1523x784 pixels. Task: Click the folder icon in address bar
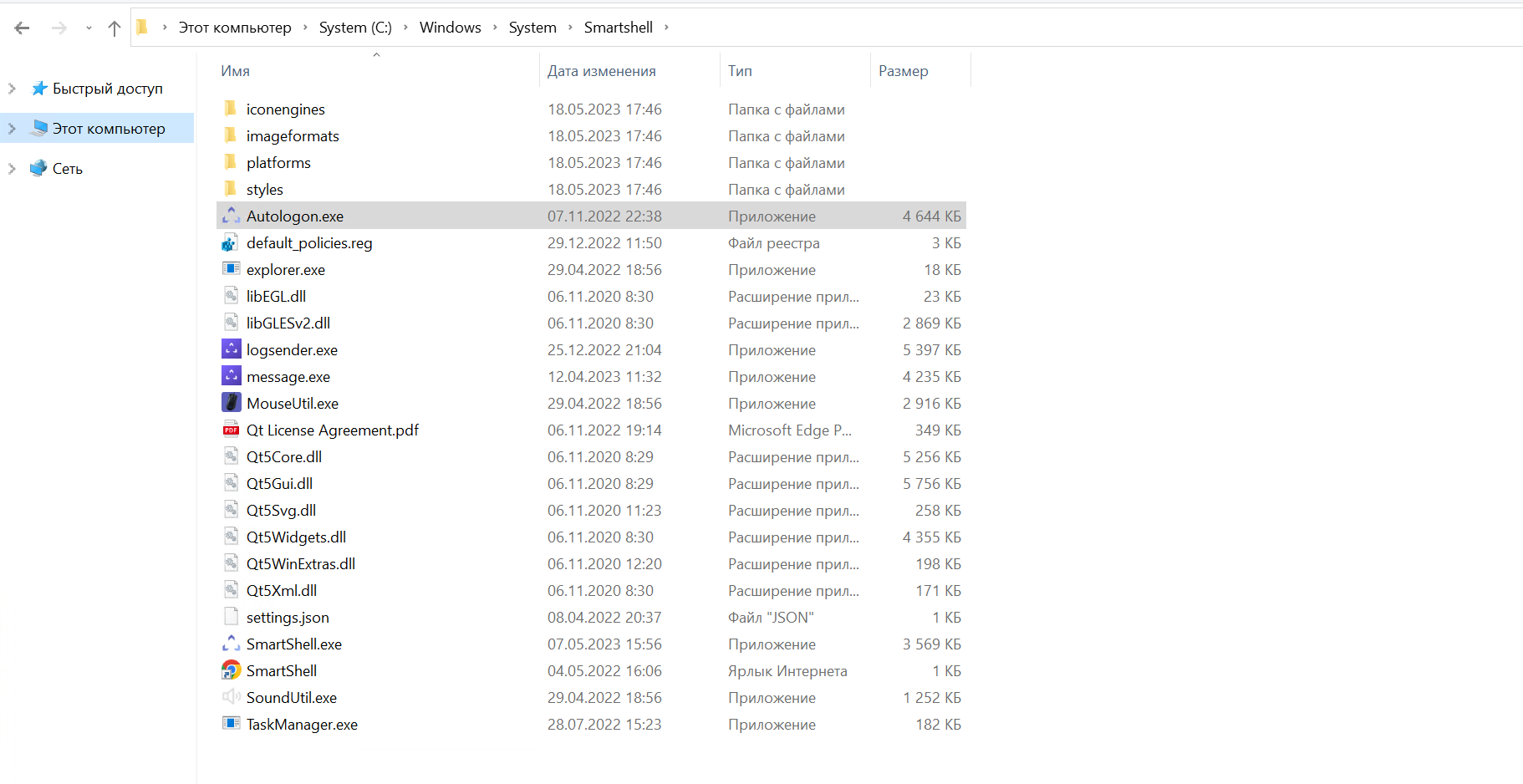[142, 27]
